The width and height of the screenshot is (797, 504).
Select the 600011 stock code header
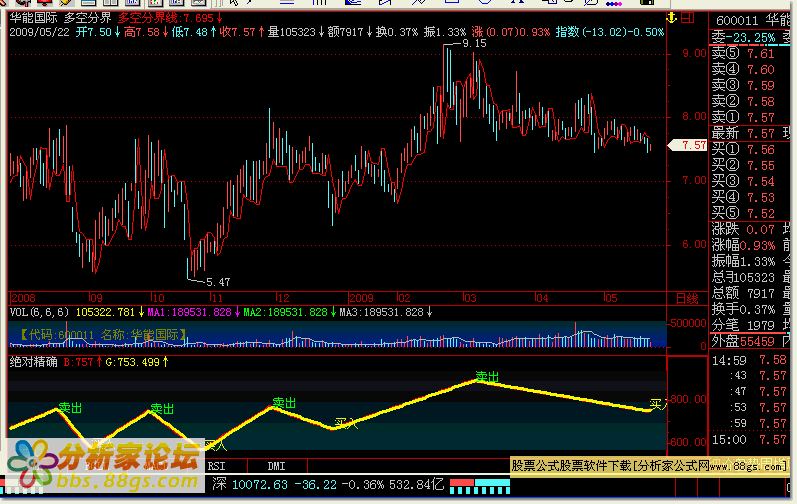pos(737,21)
